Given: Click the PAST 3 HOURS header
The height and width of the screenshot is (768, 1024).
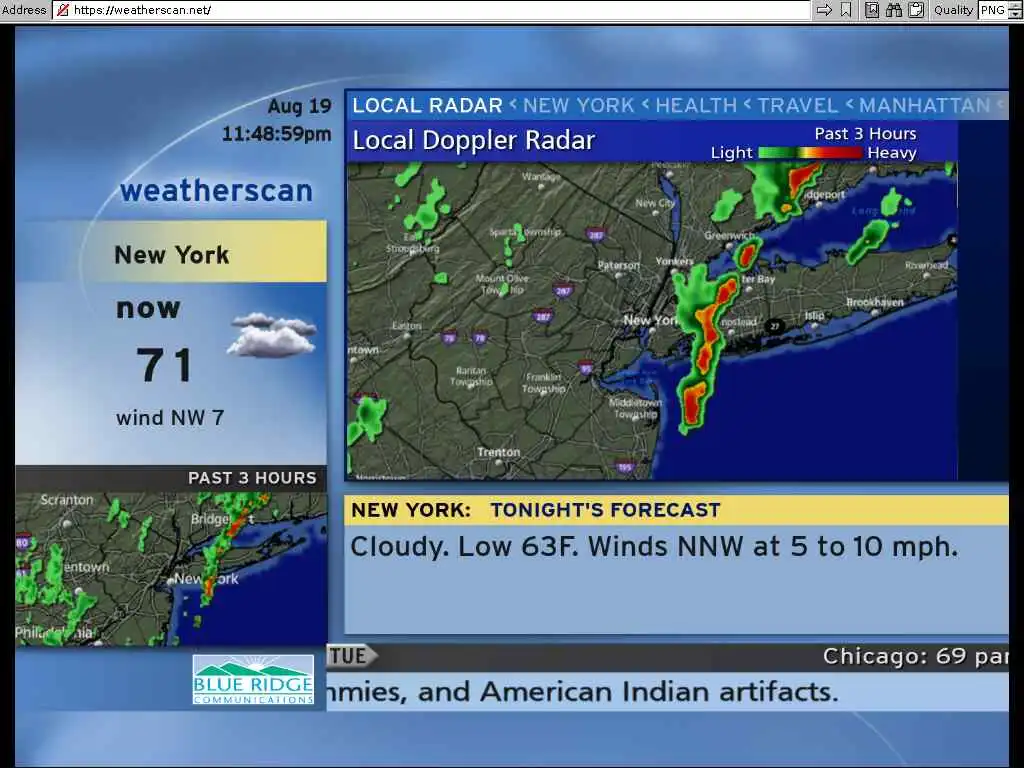Looking at the screenshot, I should pos(252,478).
